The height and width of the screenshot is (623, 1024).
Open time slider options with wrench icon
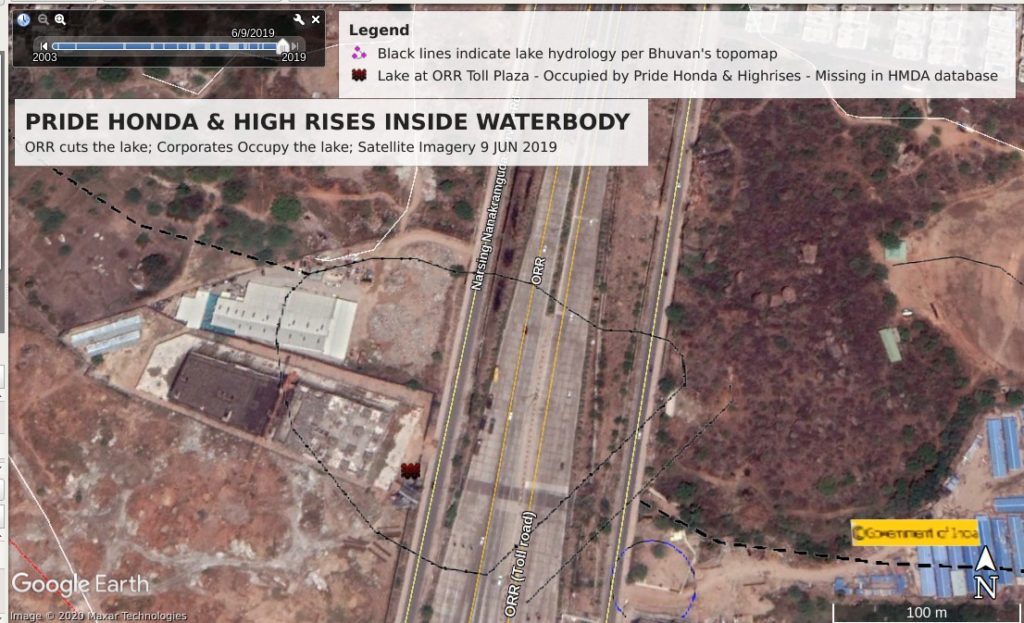click(x=298, y=20)
